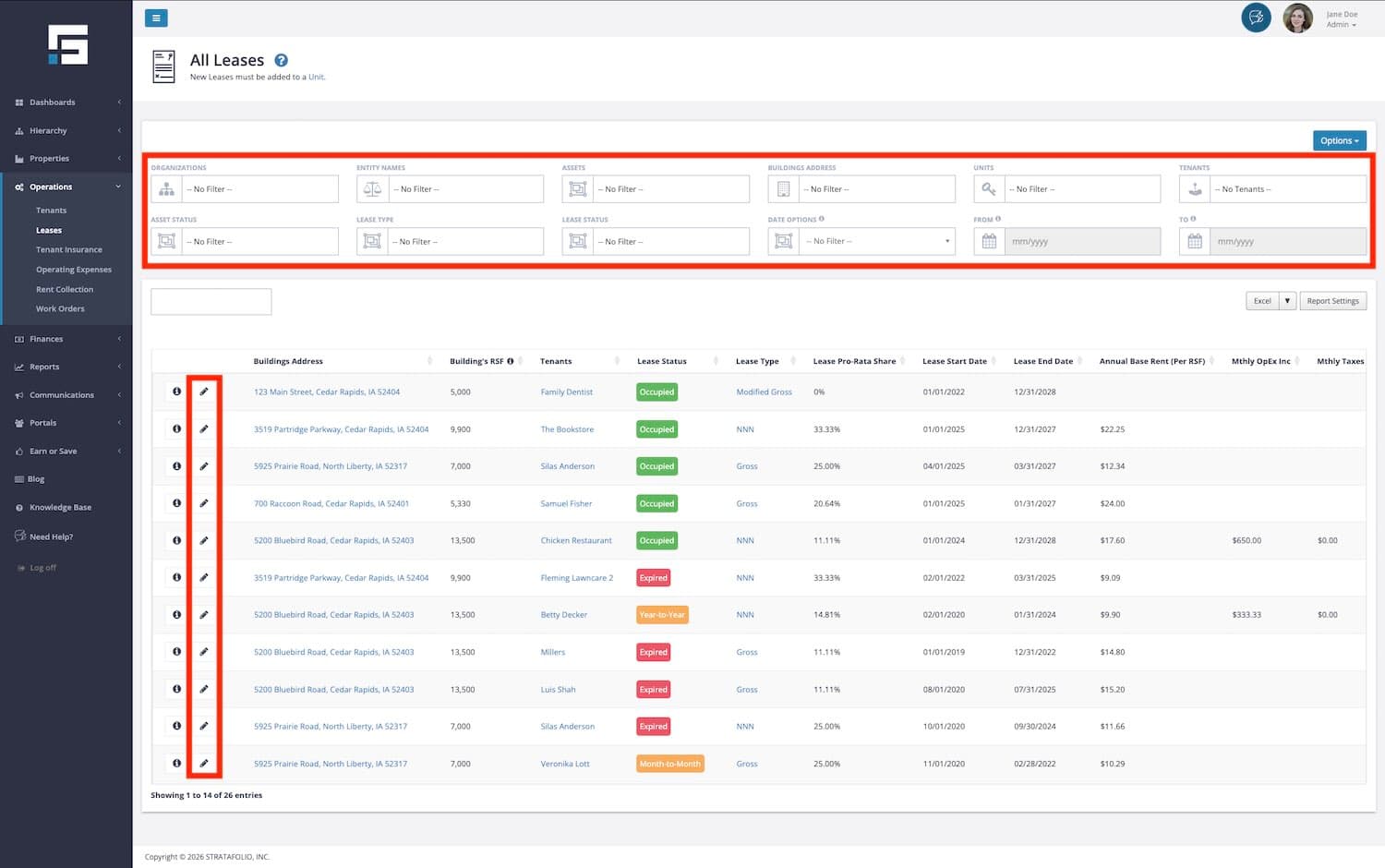Edit the Chicken Restaurant lease with pencil icon

click(204, 540)
